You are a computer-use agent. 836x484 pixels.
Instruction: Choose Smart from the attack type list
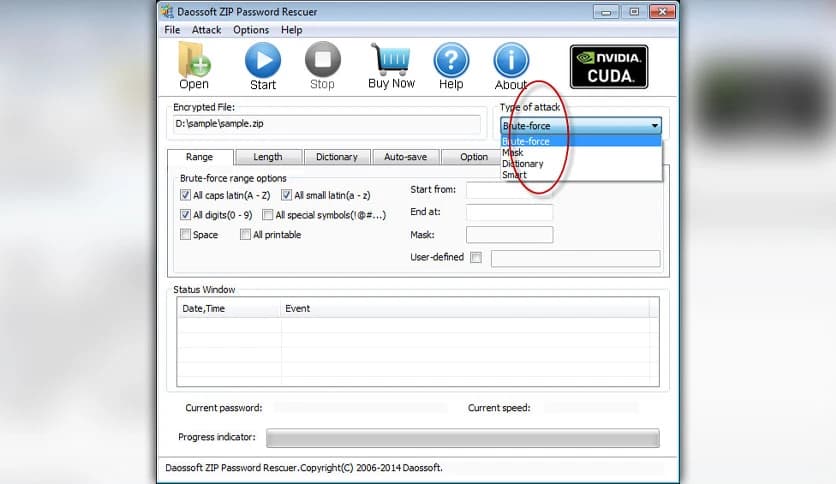click(581, 175)
